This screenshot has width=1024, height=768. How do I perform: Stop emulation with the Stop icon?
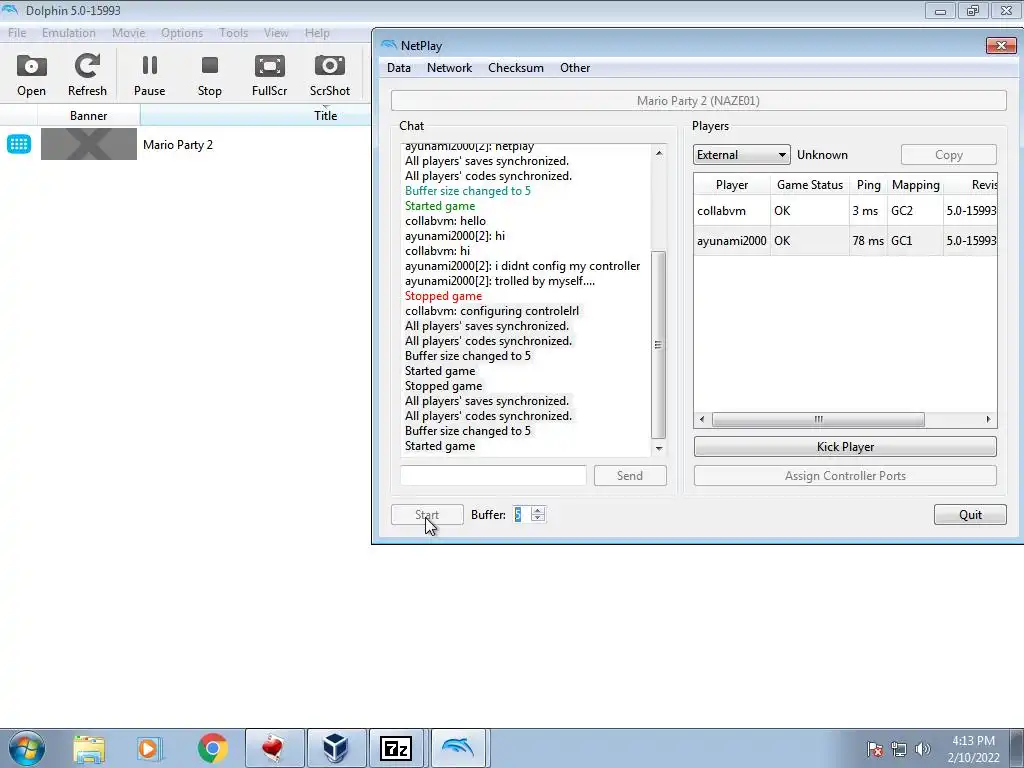210,75
